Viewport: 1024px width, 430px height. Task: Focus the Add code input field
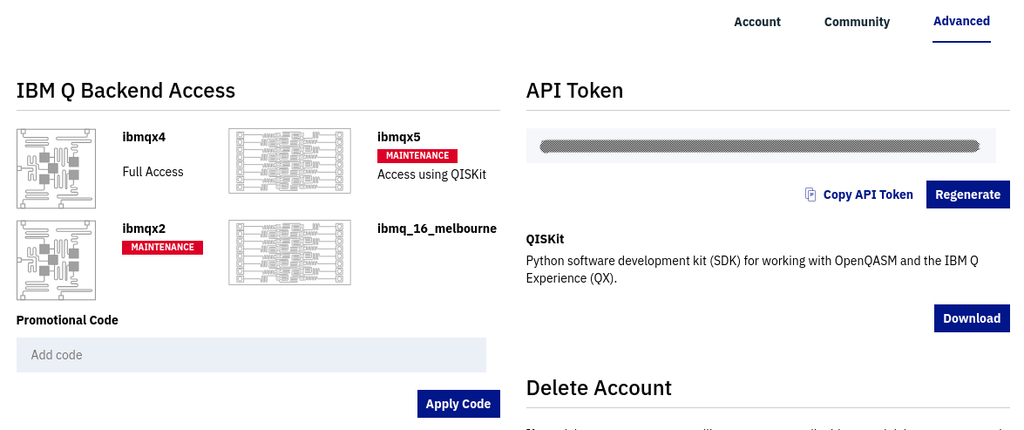point(251,355)
